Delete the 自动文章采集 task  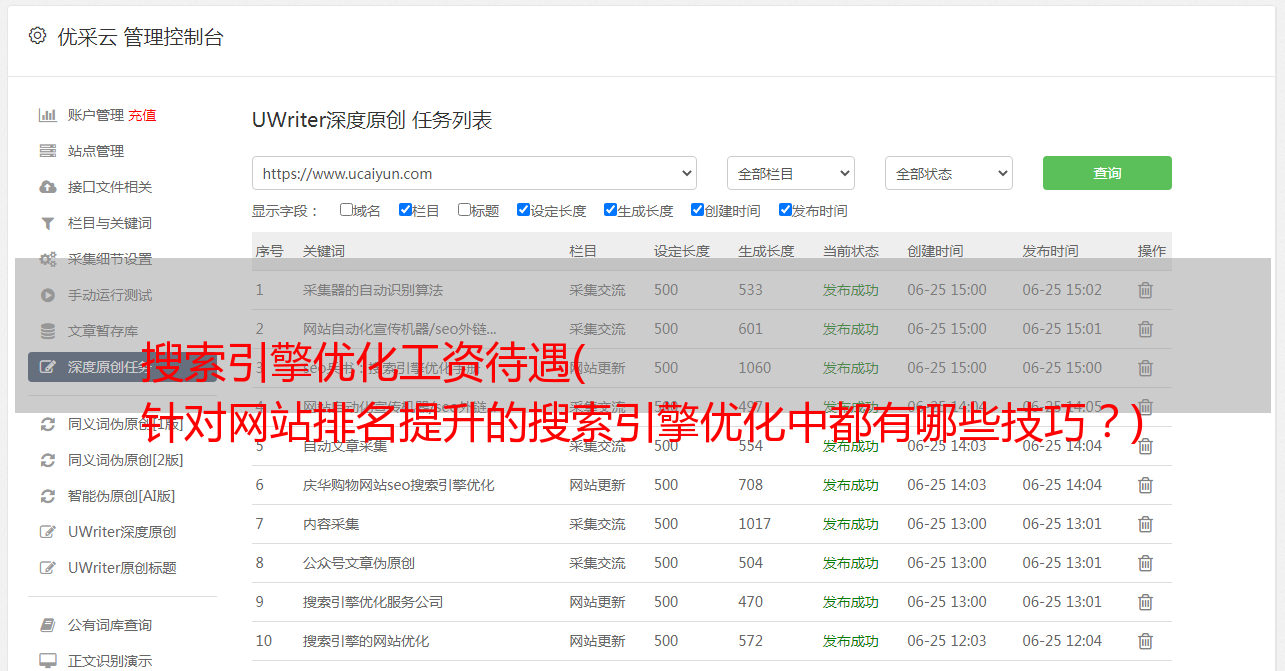click(1146, 446)
